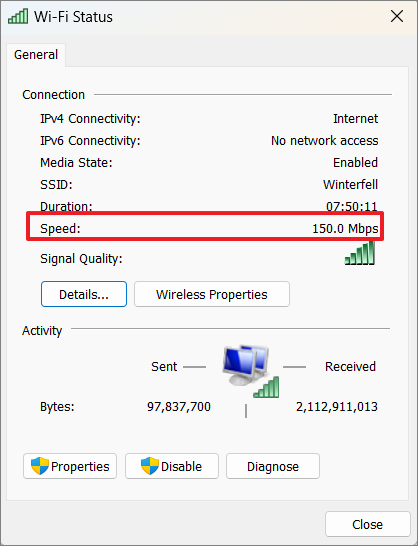
Task: Click the SSID value Winterfell
Action: click(350, 184)
